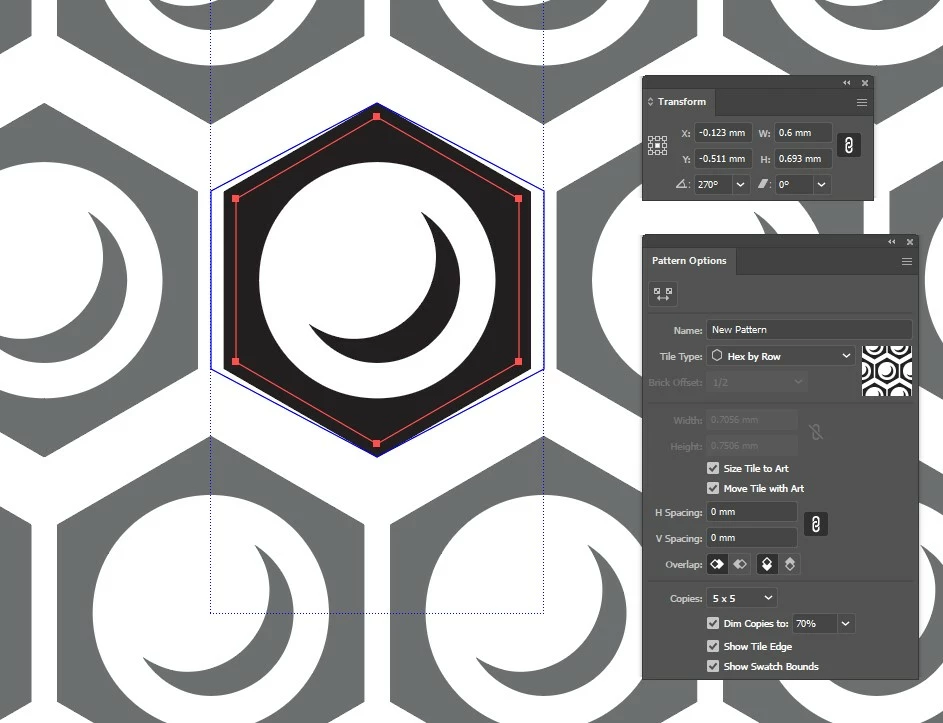Click the rotate angle icon in Transform
Screen dimensions: 943x723
pyautogui.click(x=682, y=184)
